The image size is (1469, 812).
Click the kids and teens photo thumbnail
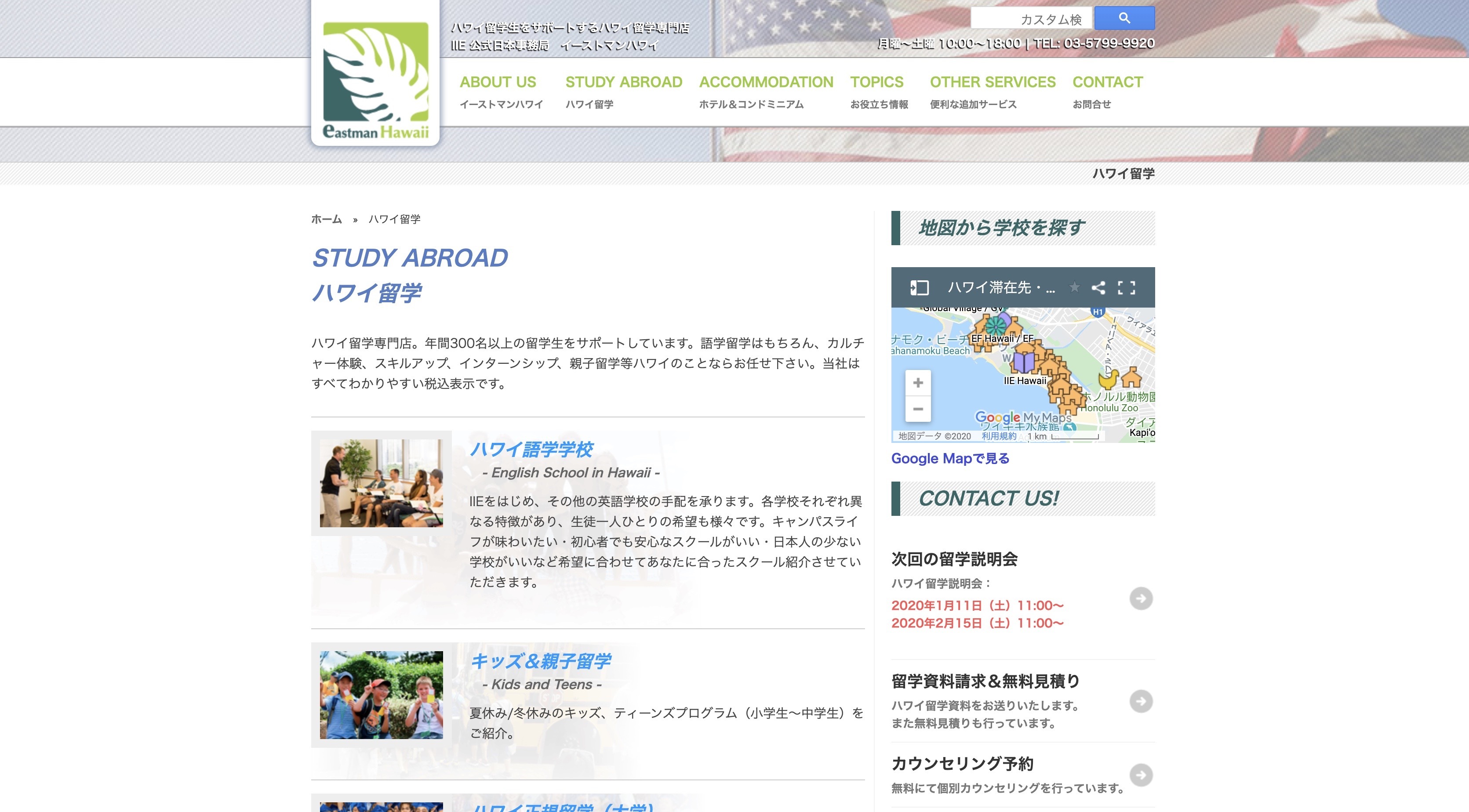tap(381, 695)
